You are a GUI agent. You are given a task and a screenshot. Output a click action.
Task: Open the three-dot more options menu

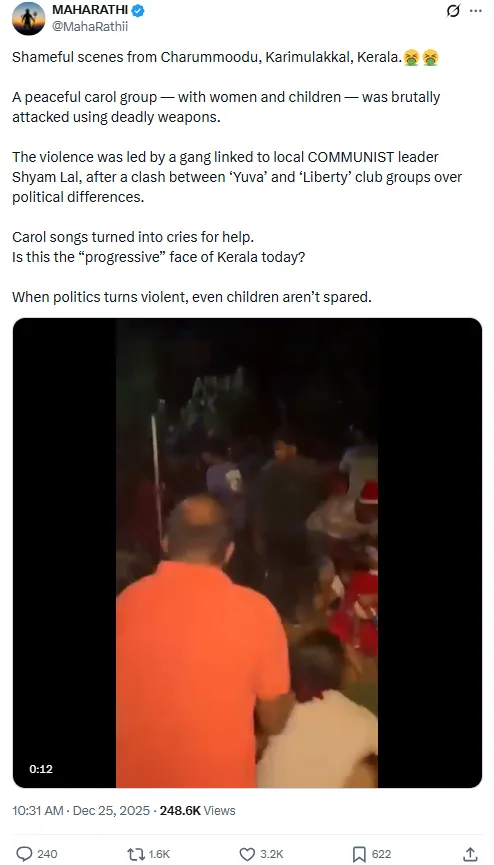tap(475, 10)
